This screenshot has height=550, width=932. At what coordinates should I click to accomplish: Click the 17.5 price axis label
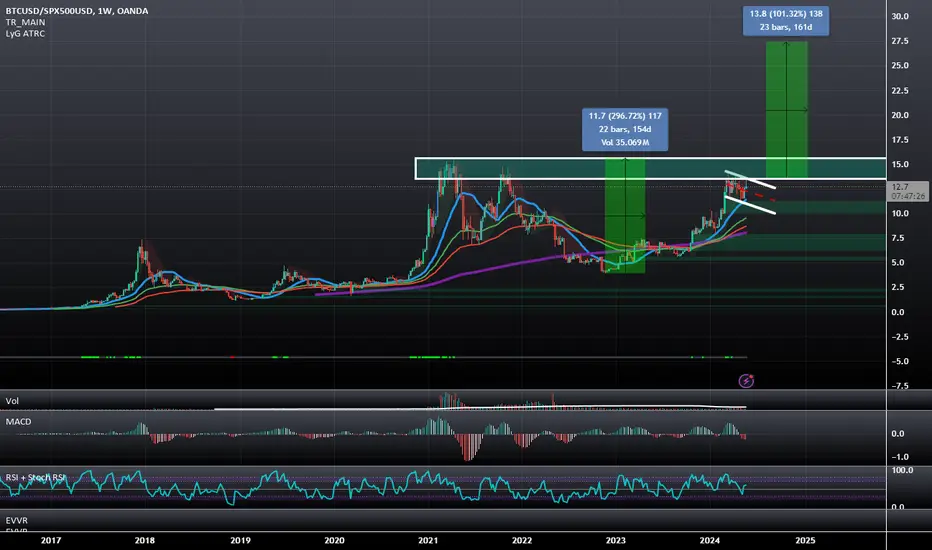pyautogui.click(x=900, y=140)
